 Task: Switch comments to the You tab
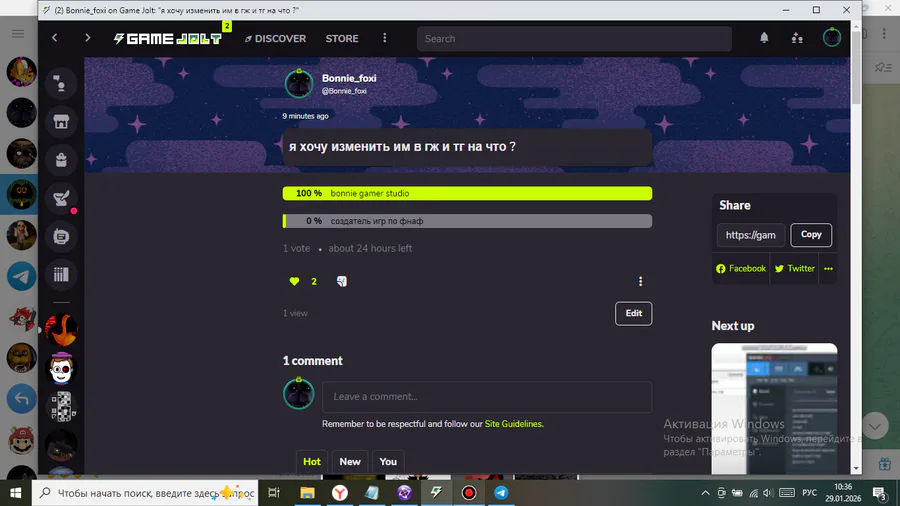coord(388,462)
